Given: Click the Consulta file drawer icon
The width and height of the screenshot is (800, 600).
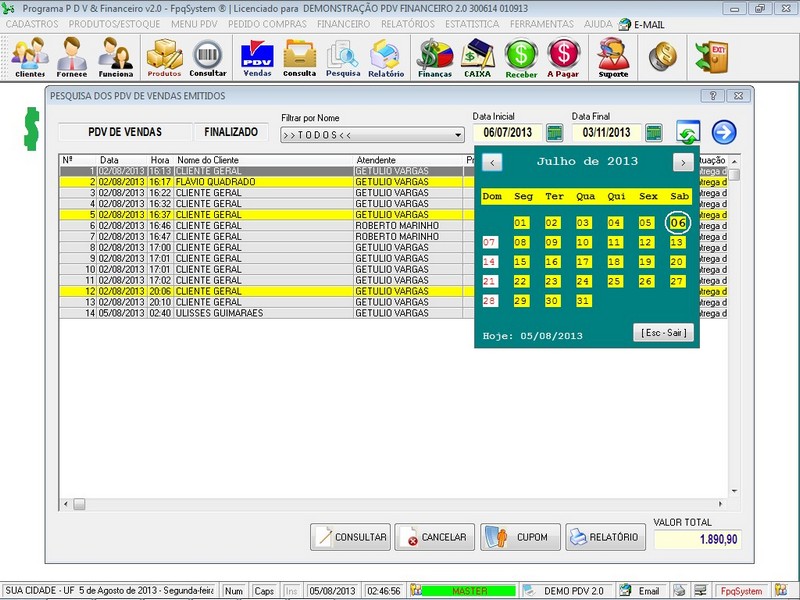Looking at the screenshot, I should pos(299,58).
